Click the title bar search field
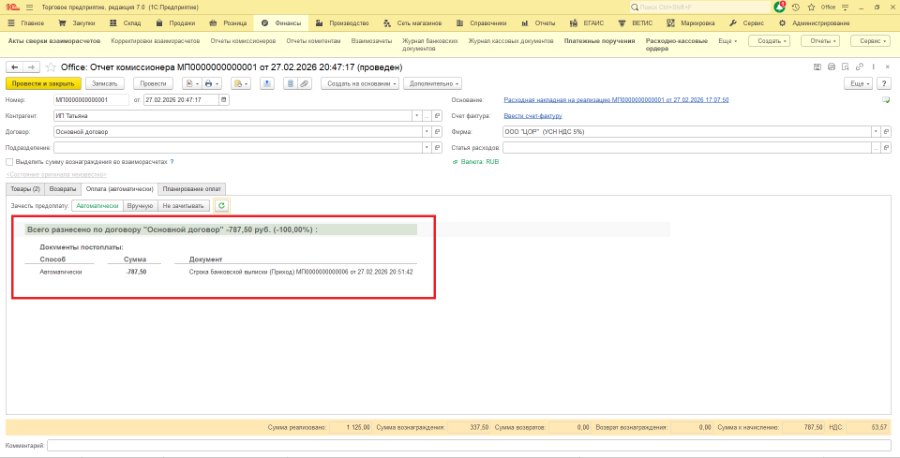Viewport: 900px width, 458px height. pyautogui.click(x=700, y=7)
